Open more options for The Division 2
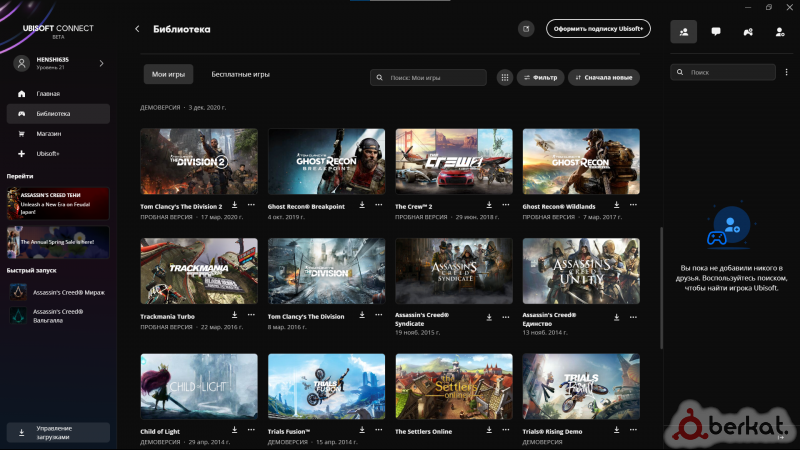Screen dimensions: 800x450 pos(251,205)
